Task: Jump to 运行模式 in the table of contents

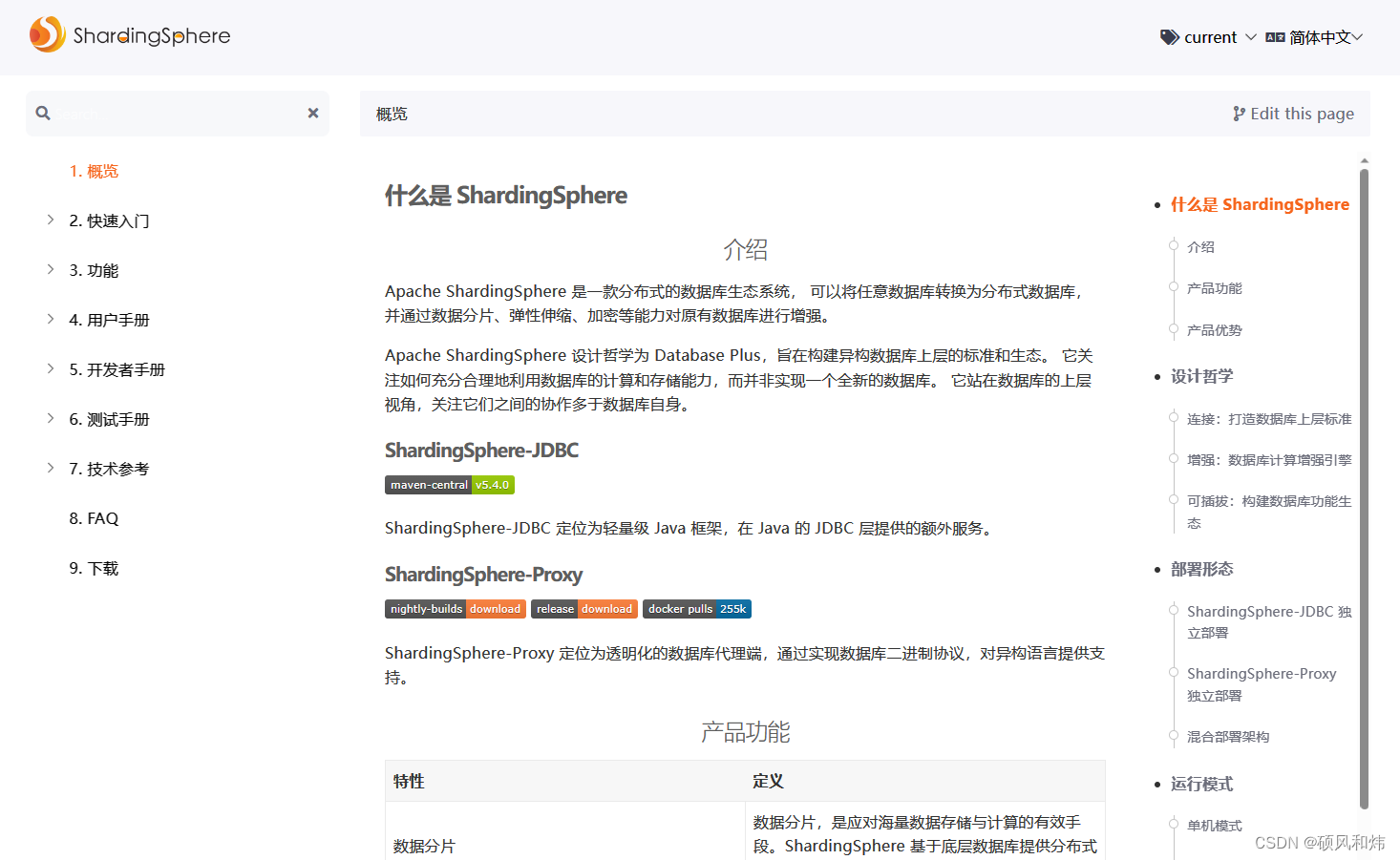Action: 1201,784
